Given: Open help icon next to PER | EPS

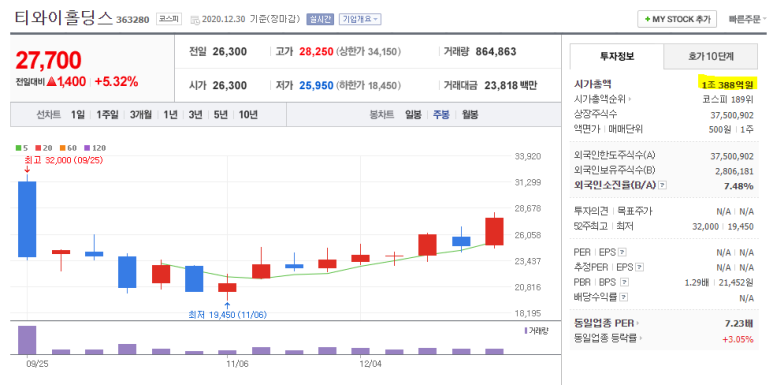Looking at the screenshot, I should pos(622,252).
